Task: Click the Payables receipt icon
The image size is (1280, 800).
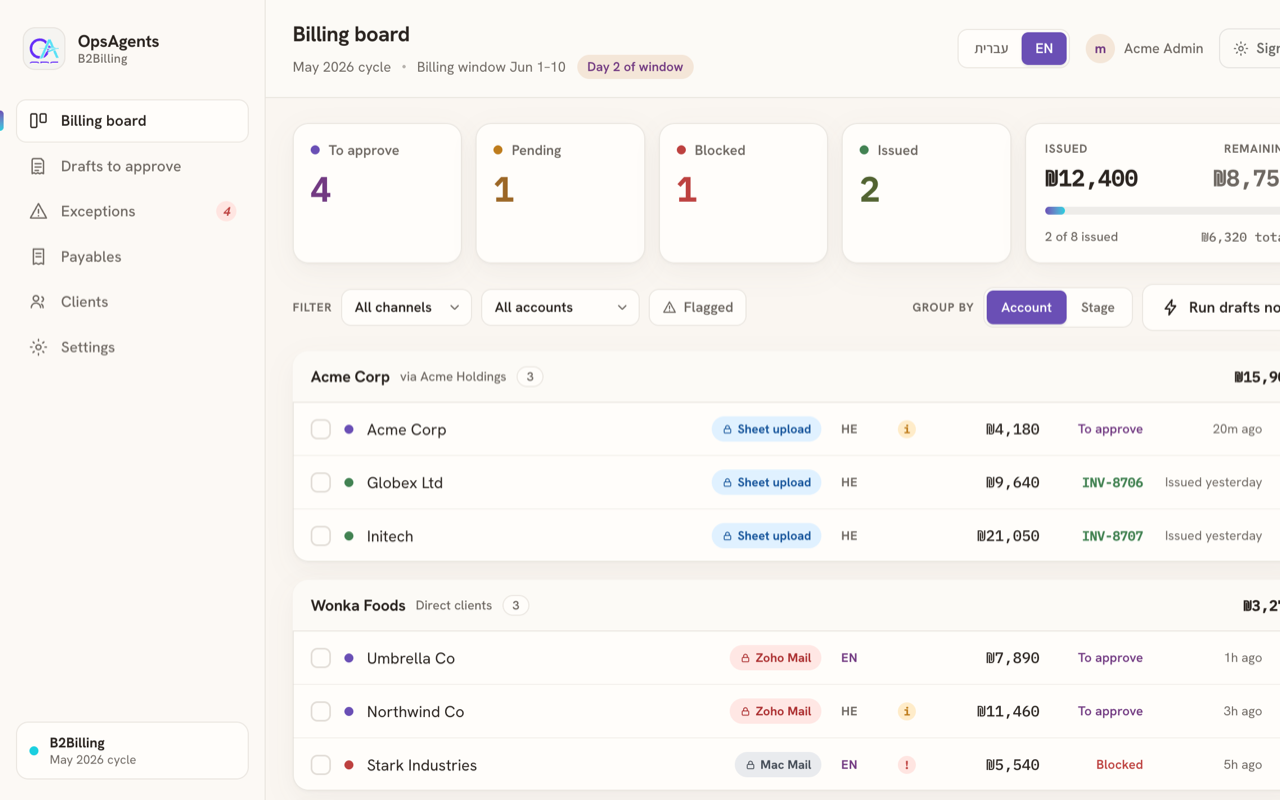Action: pyautogui.click(x=38, y=257)
